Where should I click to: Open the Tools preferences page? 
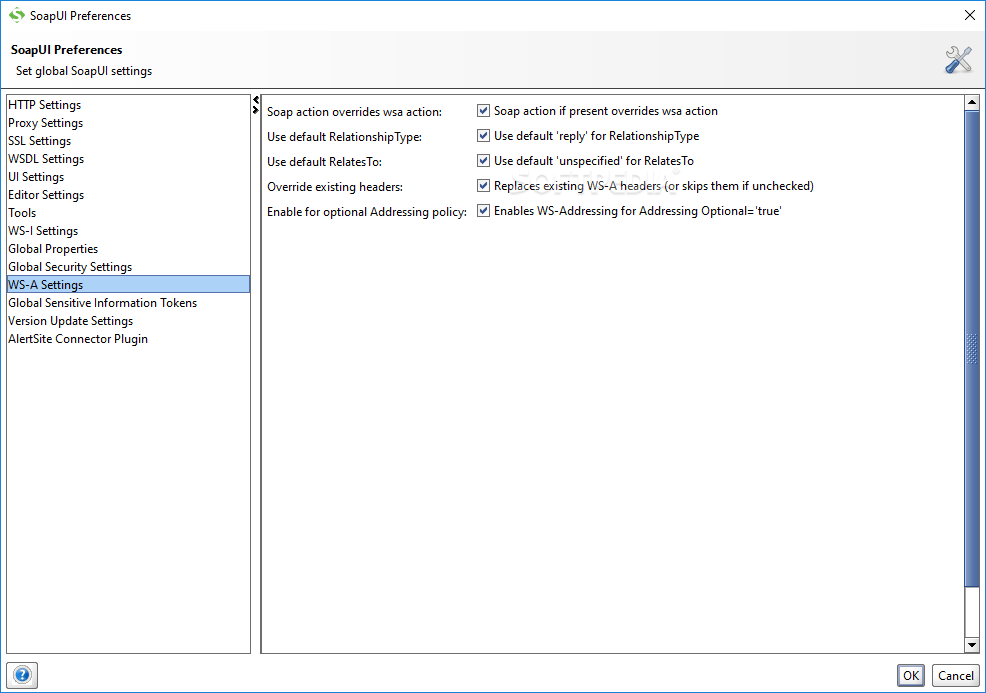click(128, 213)
